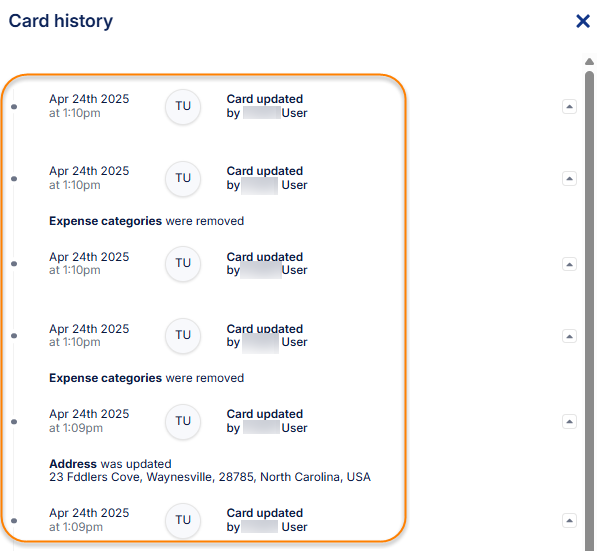Click TU avatar of first history entry
Image resolution: width=606 pixels, height=551 pixels.
(183, 106)
